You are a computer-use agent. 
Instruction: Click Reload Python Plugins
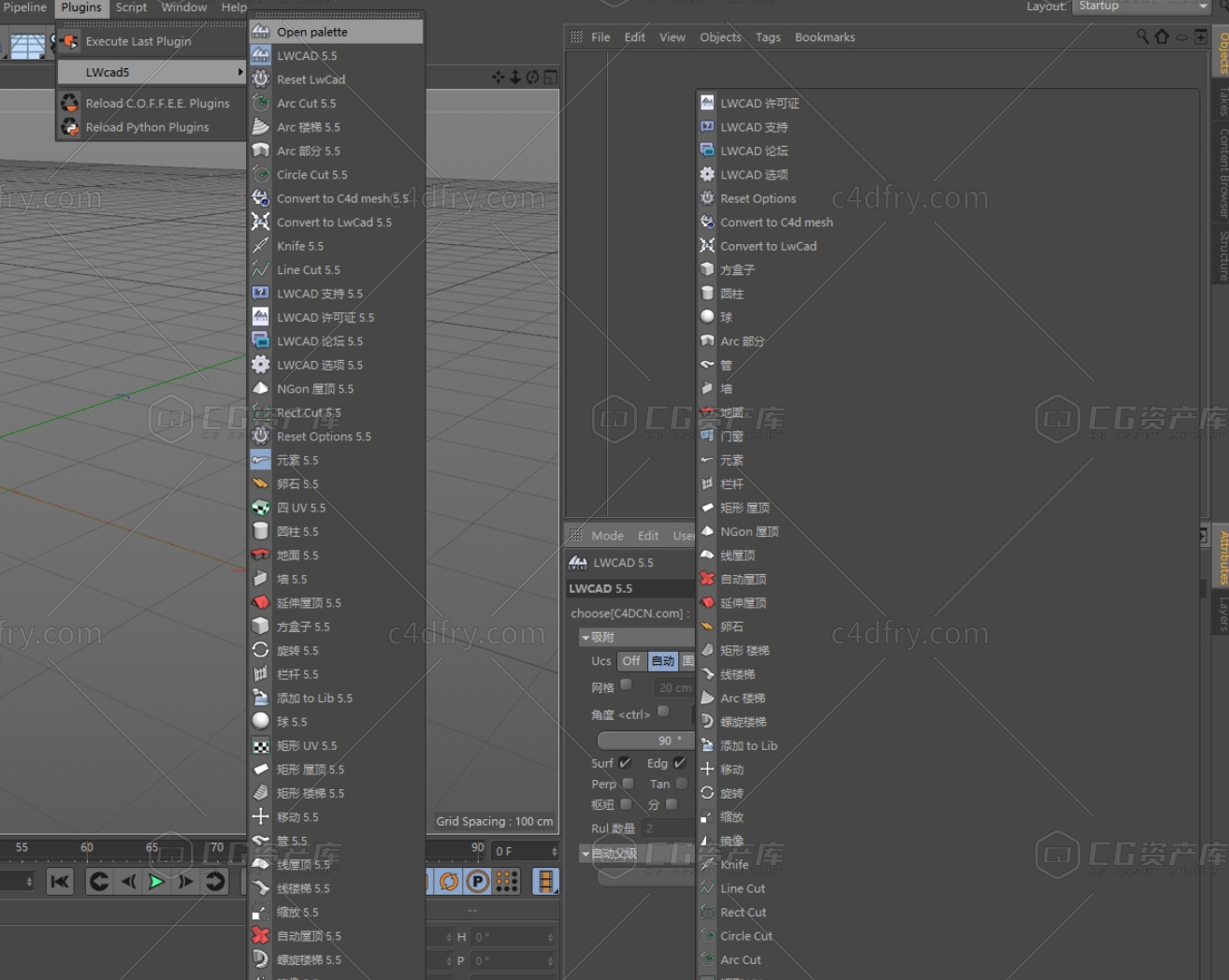coord(152,127)
